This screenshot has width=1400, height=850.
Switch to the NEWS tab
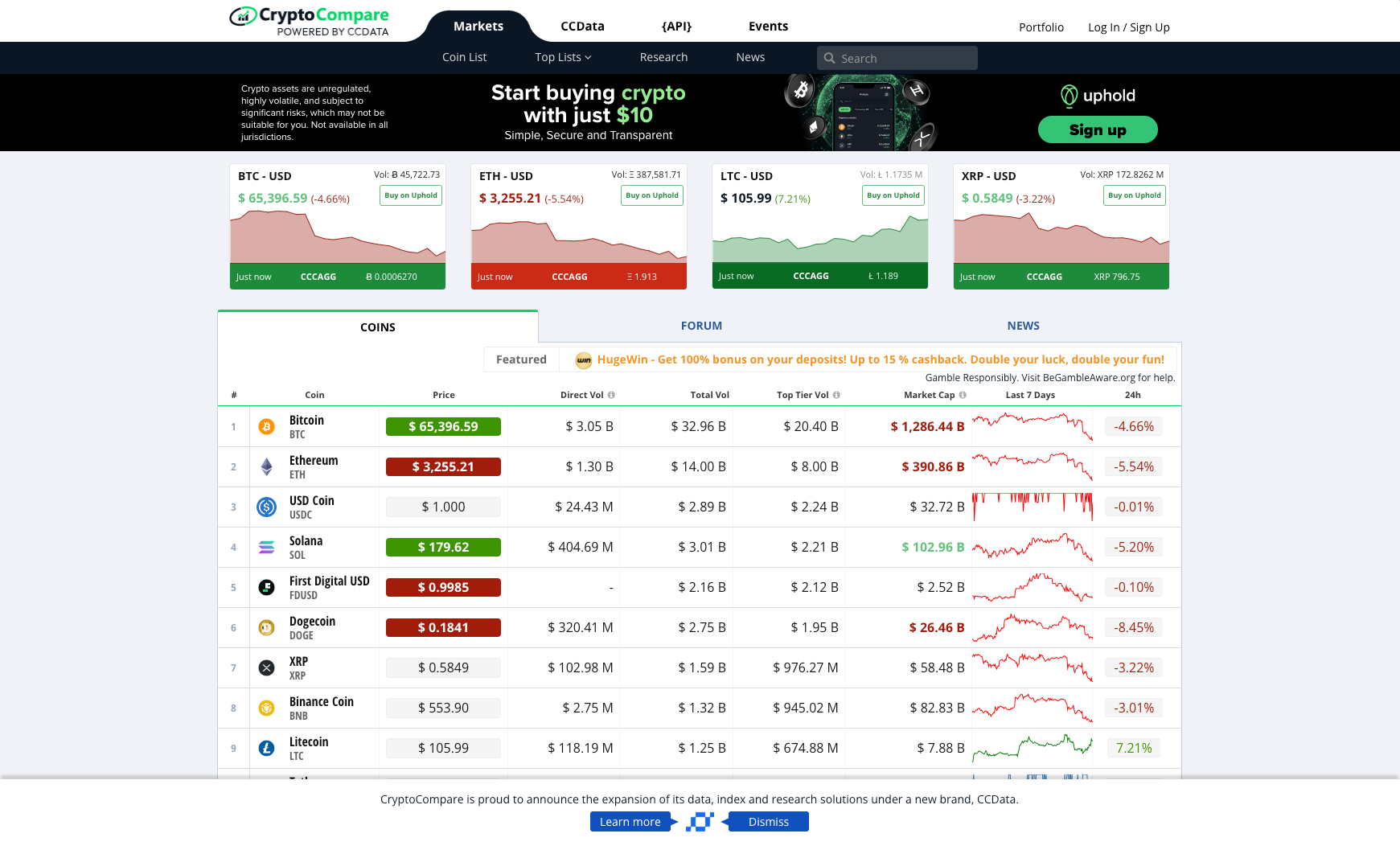pos(1023,326)
